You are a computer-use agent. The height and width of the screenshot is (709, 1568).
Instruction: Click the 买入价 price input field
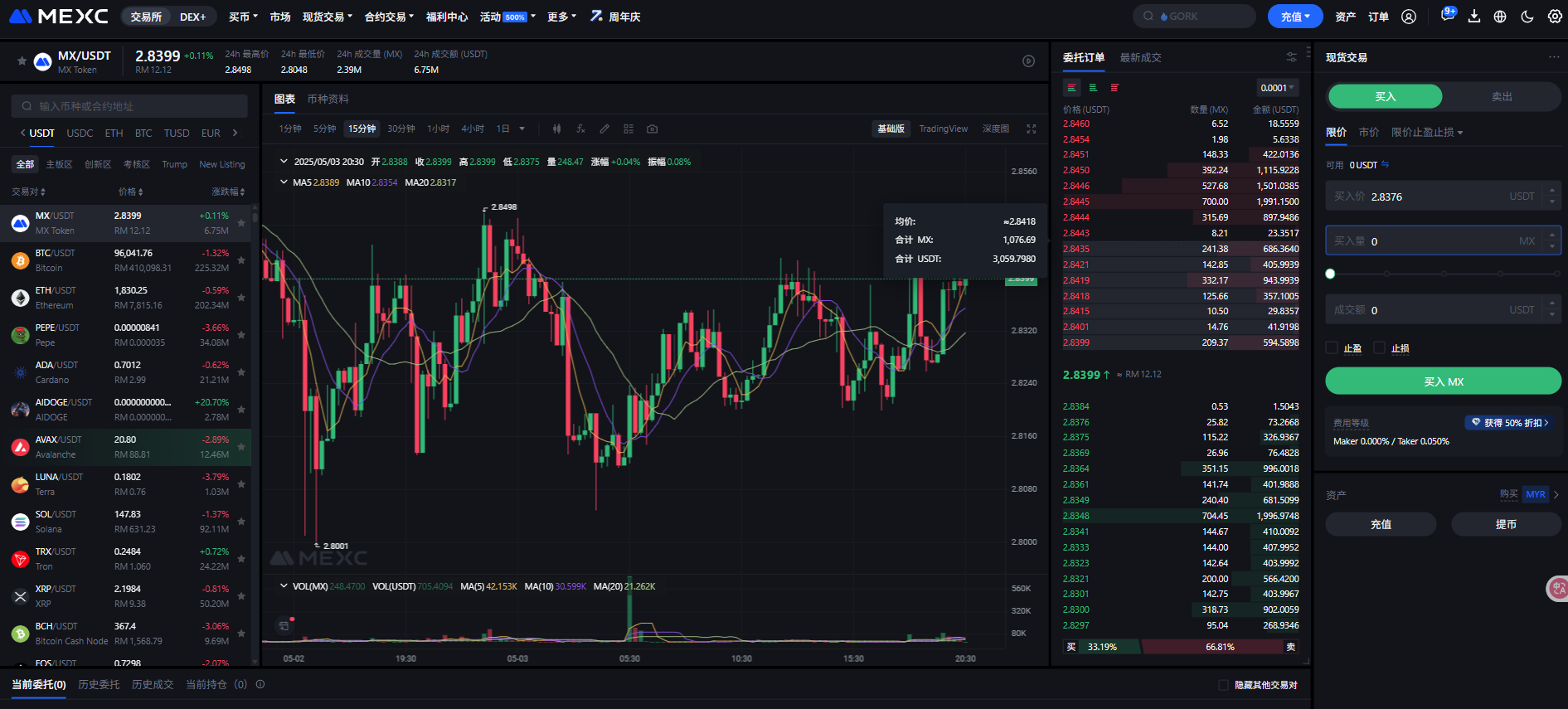coord(1443,197)
